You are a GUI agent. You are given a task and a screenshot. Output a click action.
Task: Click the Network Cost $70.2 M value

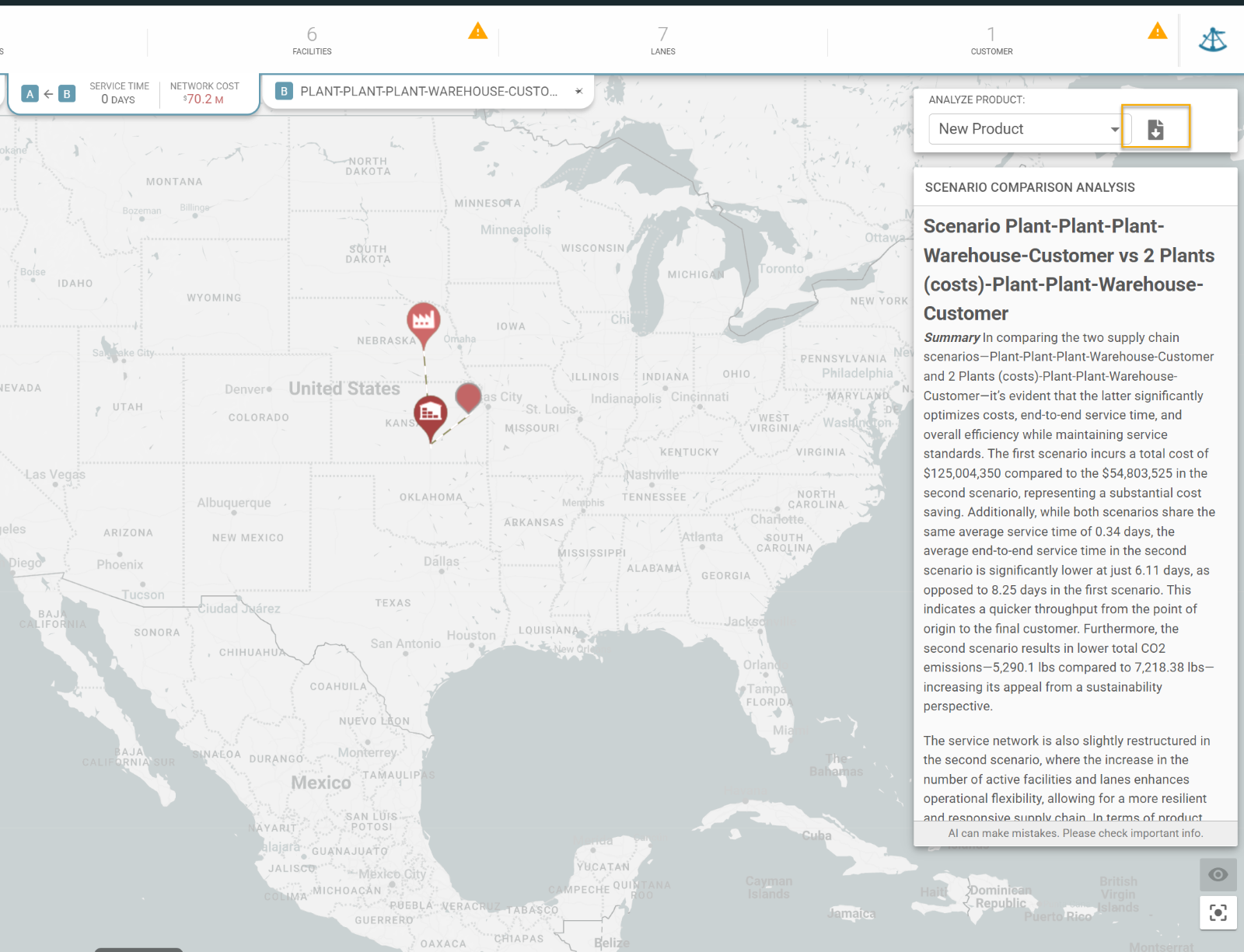click(x=204, y=99)
